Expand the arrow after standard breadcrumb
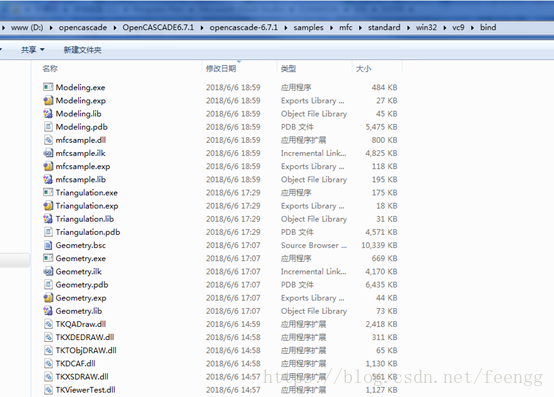Screen dimensions: 554x397 (408, 28)
